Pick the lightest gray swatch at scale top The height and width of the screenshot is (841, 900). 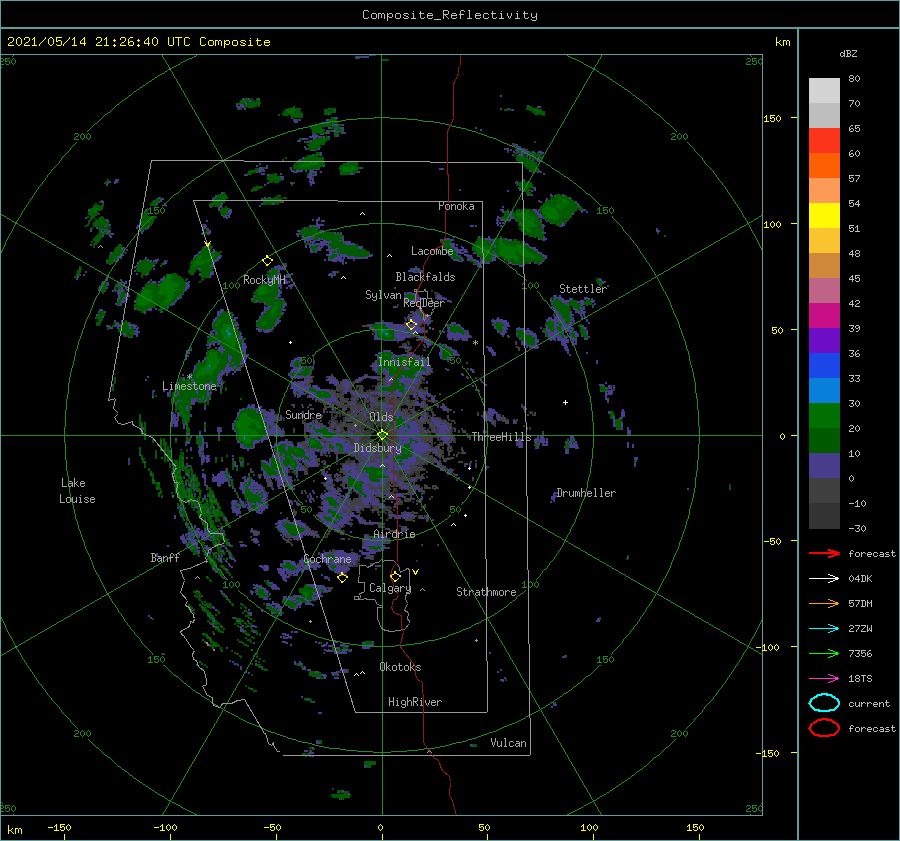pyautogui.click(x=824, y=91)
